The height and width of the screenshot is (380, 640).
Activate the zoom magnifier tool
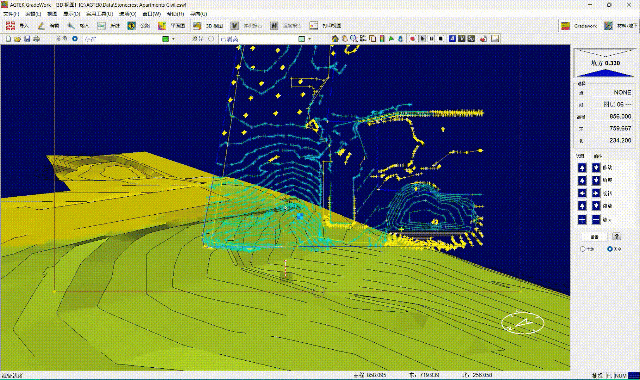click(x=353, y=39)
